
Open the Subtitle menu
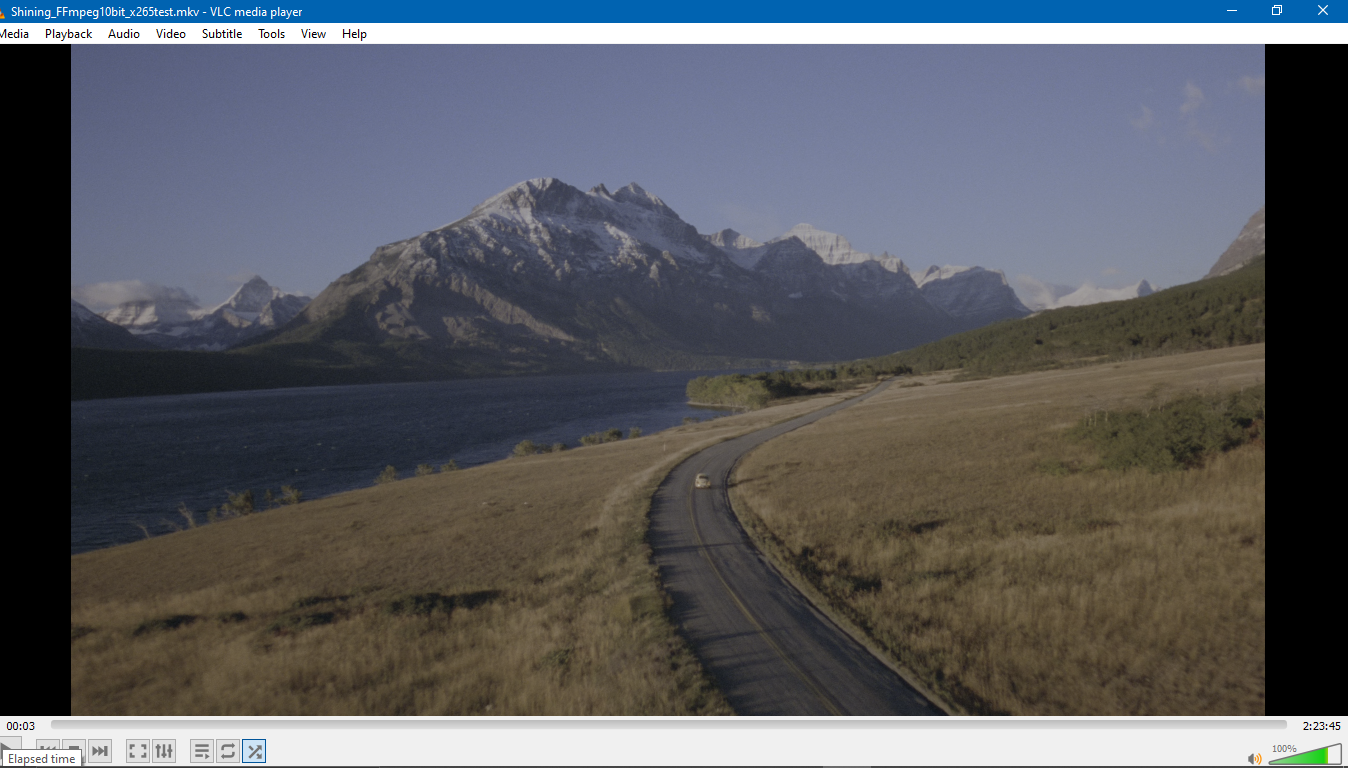click(222, 34)
